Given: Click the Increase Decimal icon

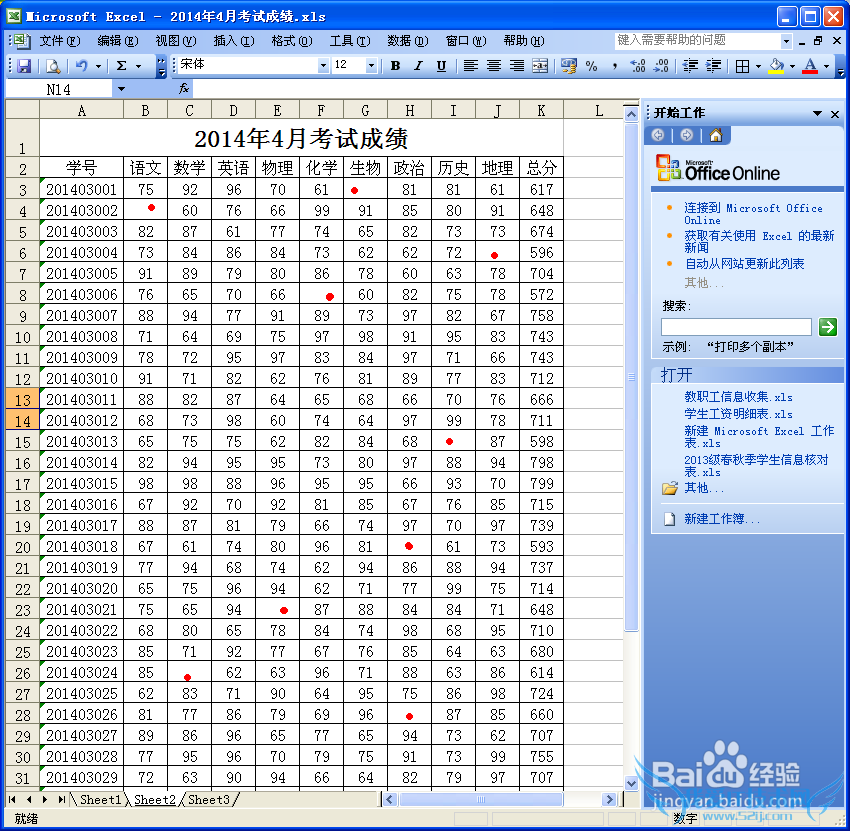Looking at the screenshot, I should [x=638, y=66].
